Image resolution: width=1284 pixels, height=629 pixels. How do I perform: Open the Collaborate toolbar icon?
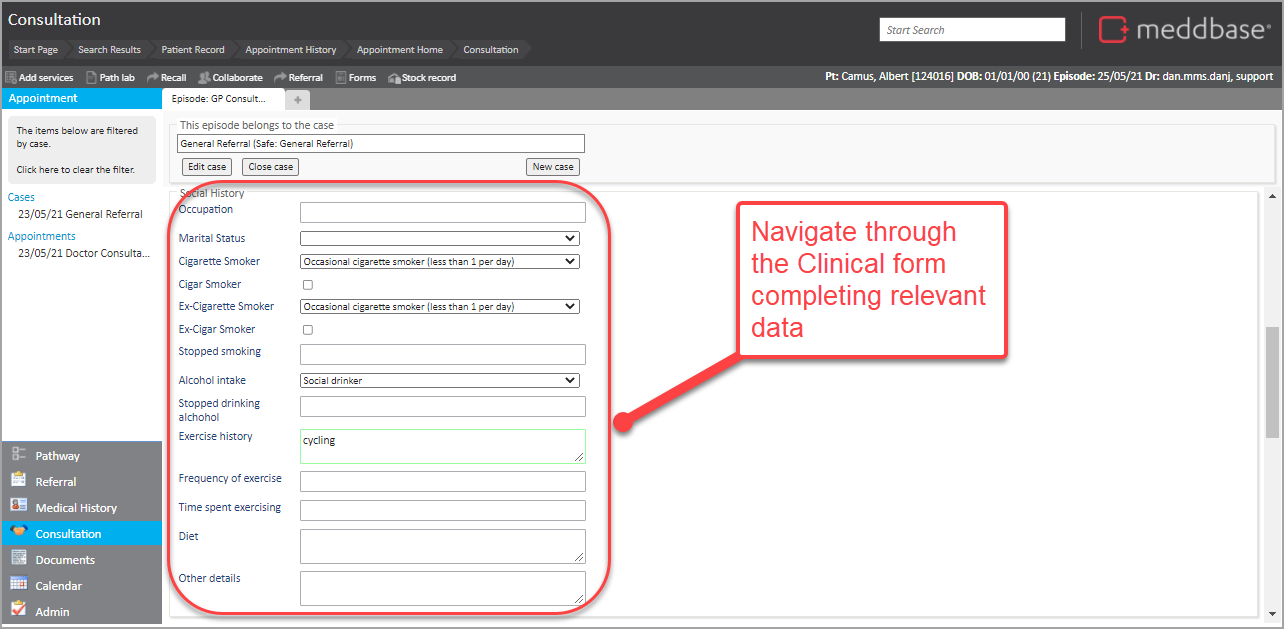pyautogui.click(x=204, y=77)
